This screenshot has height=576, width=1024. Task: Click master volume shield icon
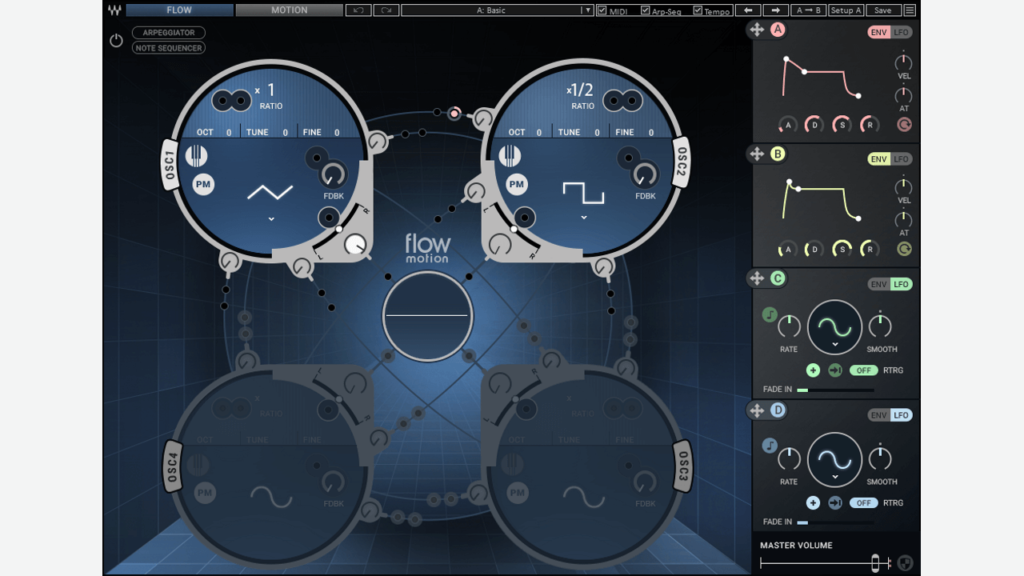coord(904,562)
